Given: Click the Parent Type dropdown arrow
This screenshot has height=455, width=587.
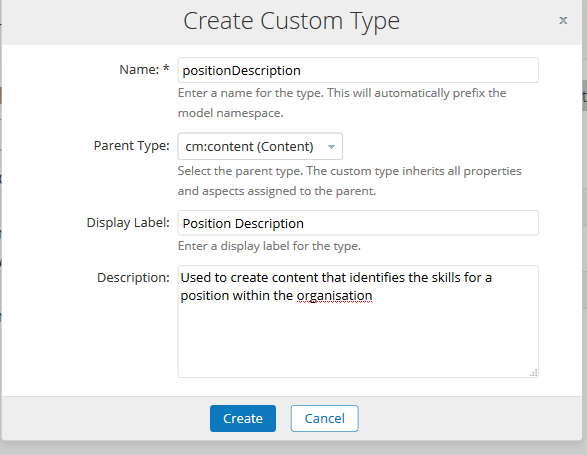Looking at the screenshot, I should click(331, 147).
